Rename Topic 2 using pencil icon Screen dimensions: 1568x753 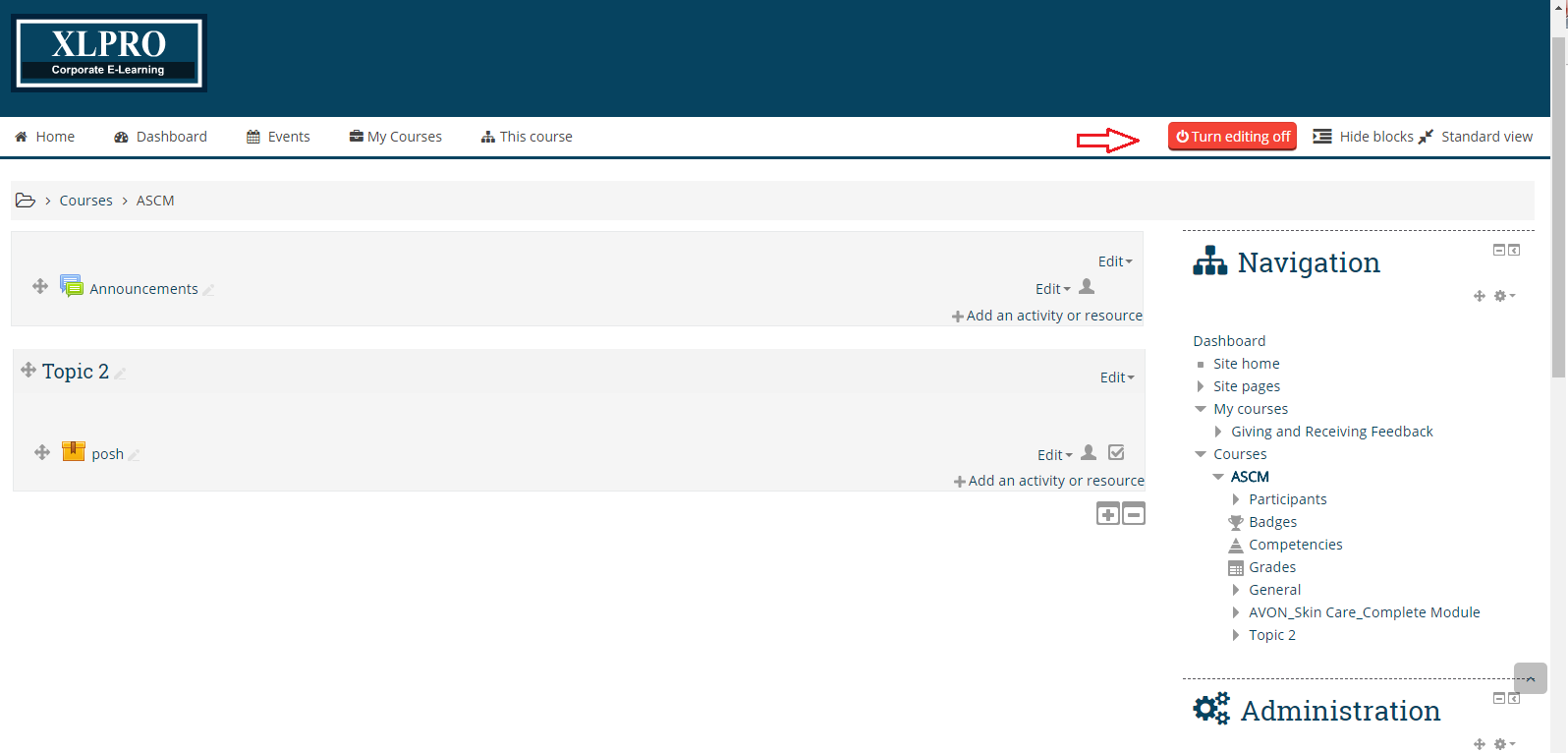pyautogui.click(x=120, y=374)
